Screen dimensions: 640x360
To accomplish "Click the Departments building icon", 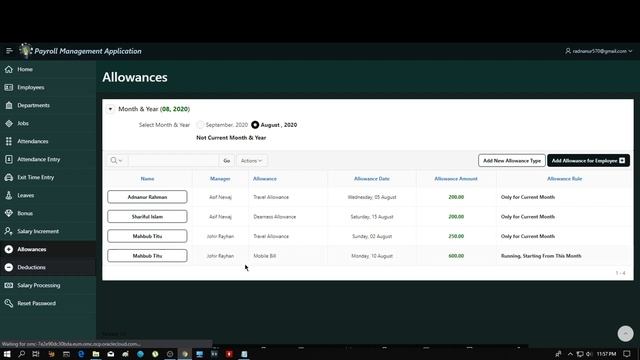I will (9, 105).
